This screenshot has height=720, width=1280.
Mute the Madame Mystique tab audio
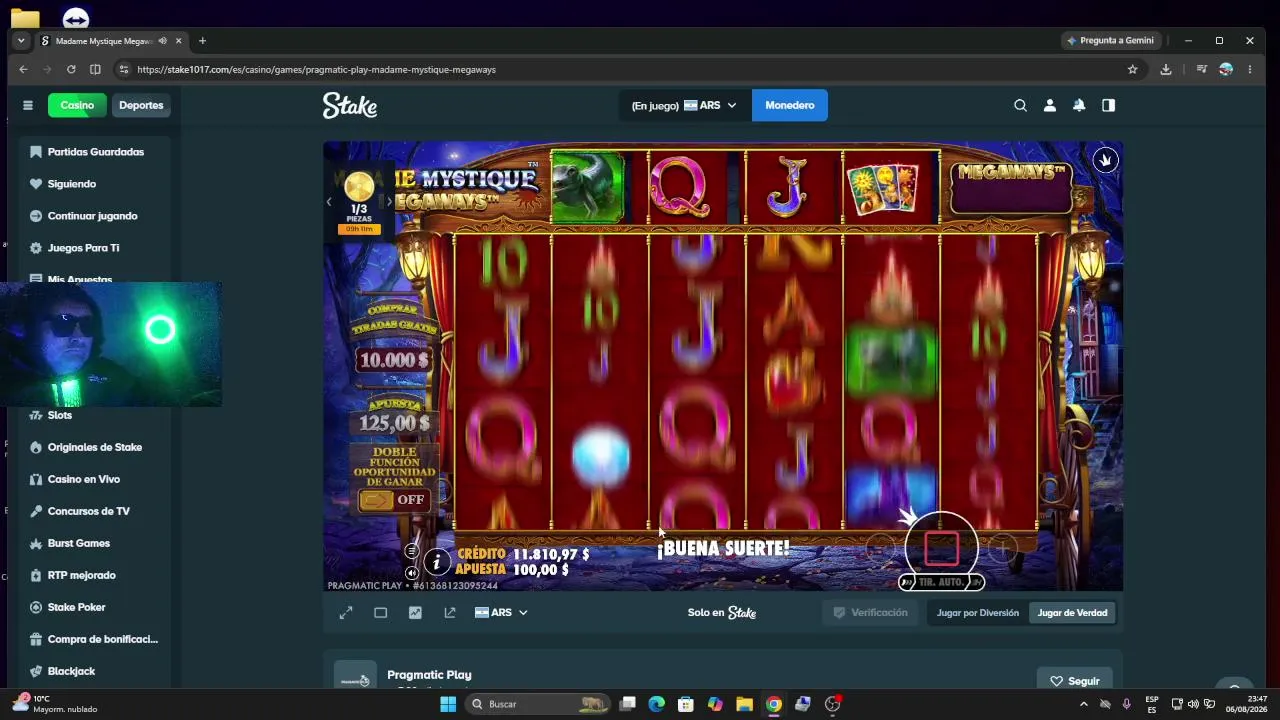(162, 41)
